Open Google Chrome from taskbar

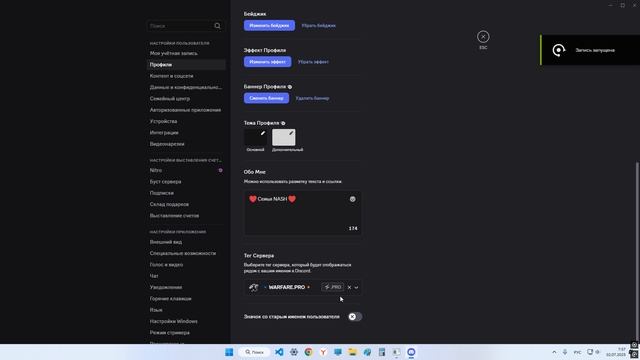tap(309, 352)
